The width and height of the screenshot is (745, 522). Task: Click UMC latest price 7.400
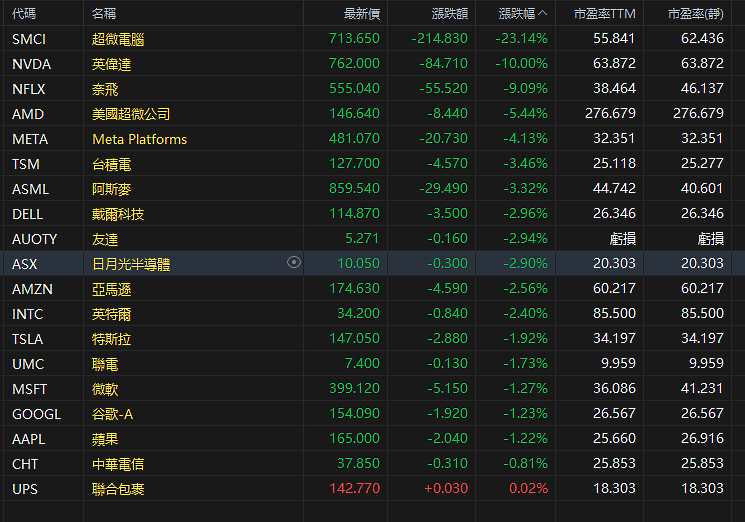[x=362, y=363]
